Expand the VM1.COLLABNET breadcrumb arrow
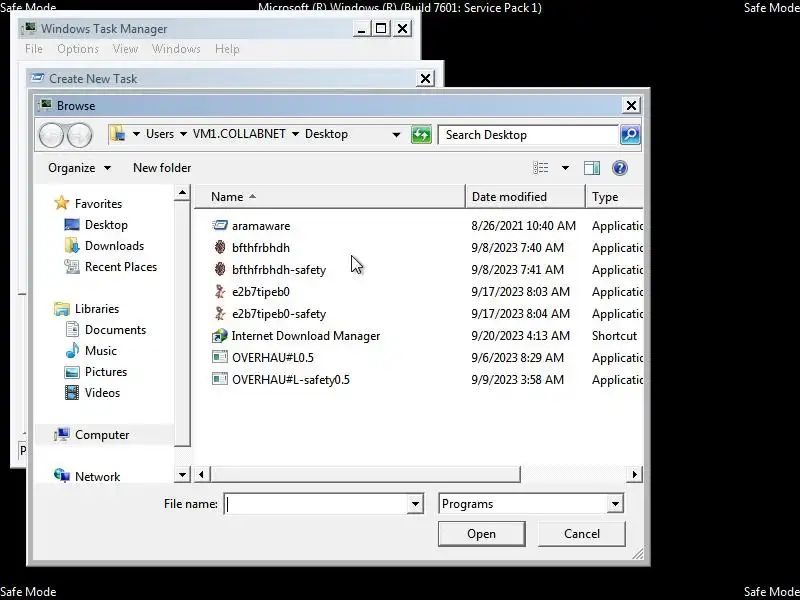The height and width of the screenshot is (600, 800). pos(295,134)
